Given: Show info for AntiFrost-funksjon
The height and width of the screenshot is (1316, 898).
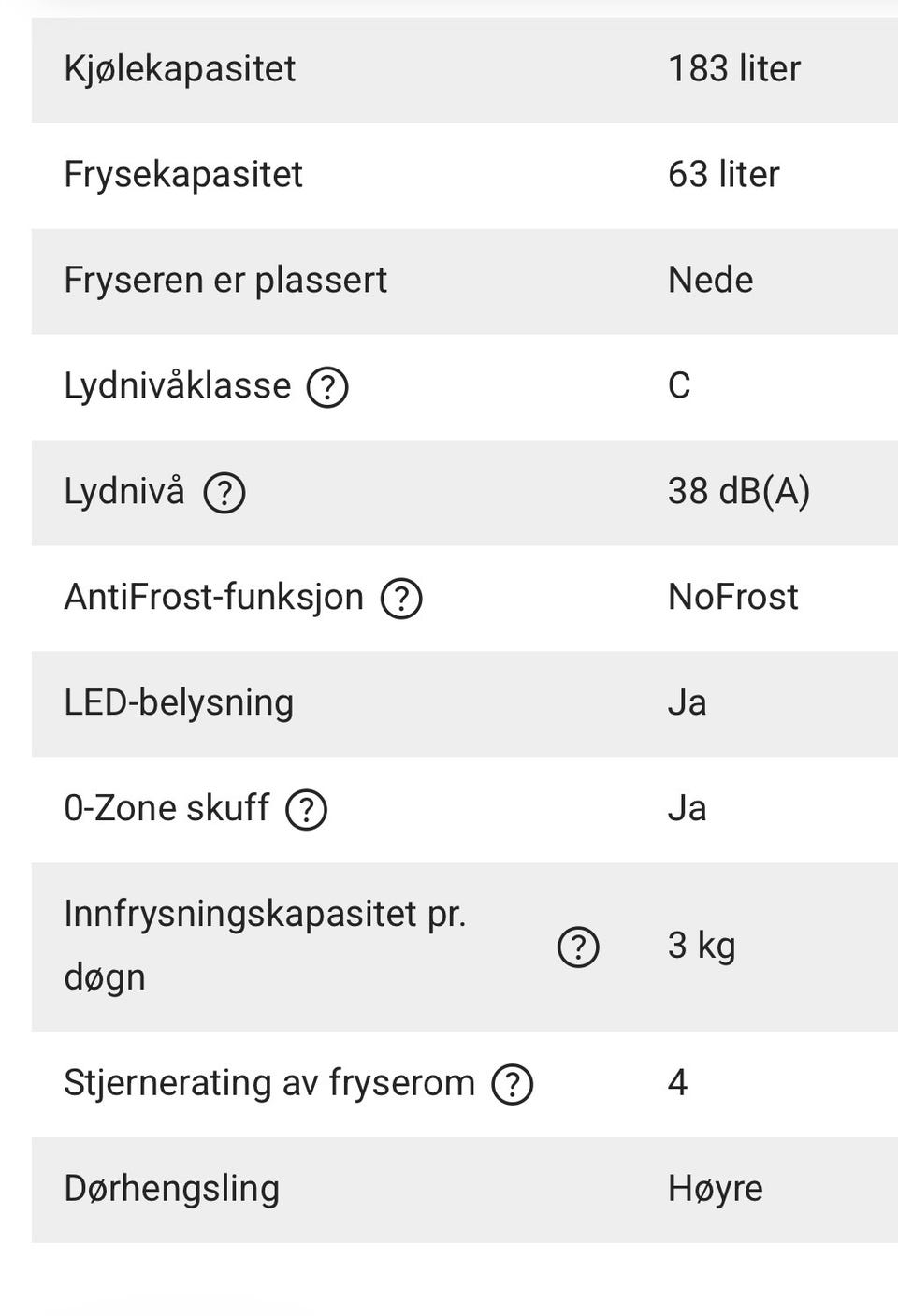Looking at the screenshot, I should click(x=401, y=599).
